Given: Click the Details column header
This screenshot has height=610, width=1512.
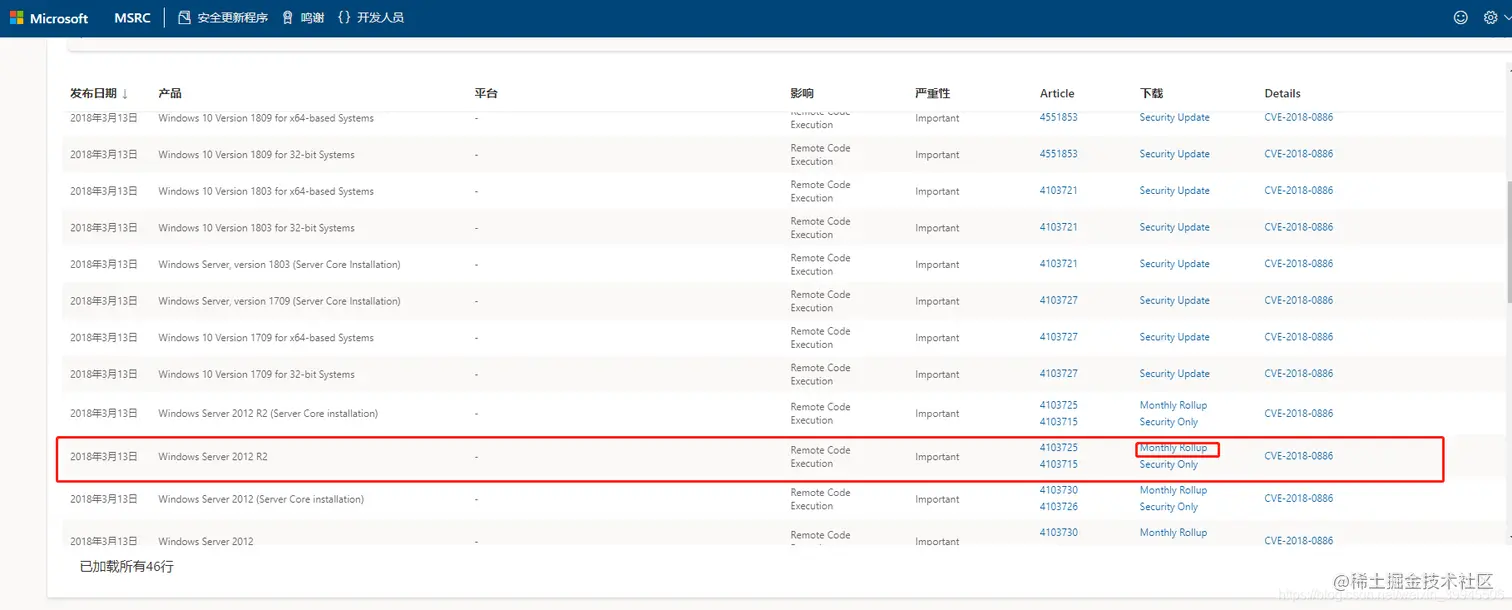Looking at the screenshot, I should click(1283, 93).
